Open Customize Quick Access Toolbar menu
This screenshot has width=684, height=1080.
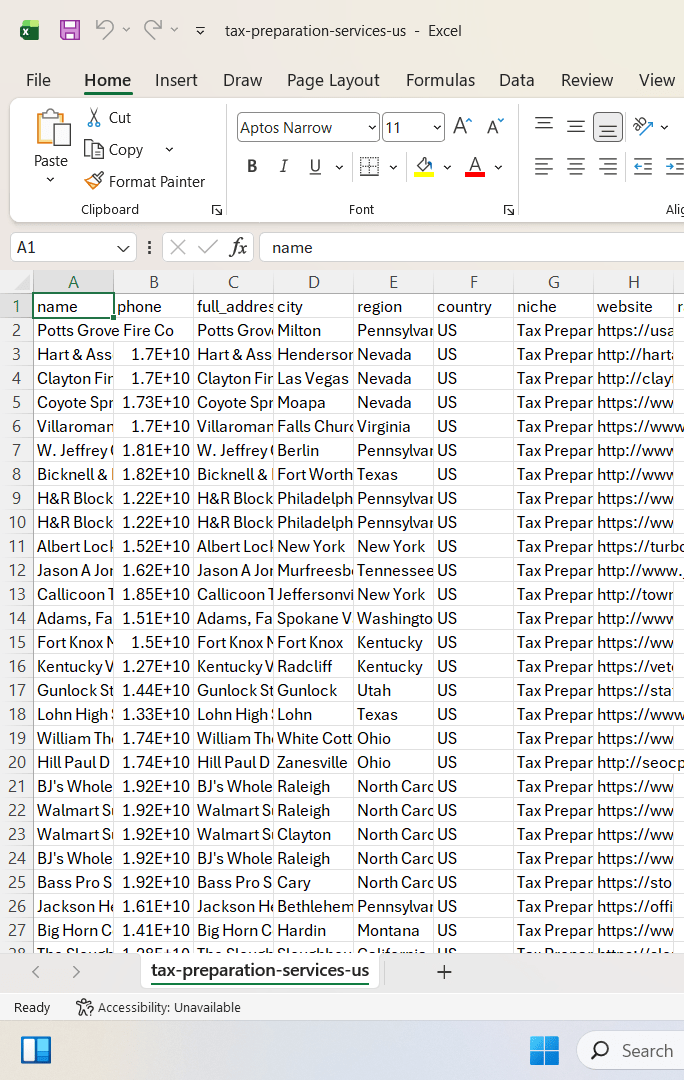point(200,30)
